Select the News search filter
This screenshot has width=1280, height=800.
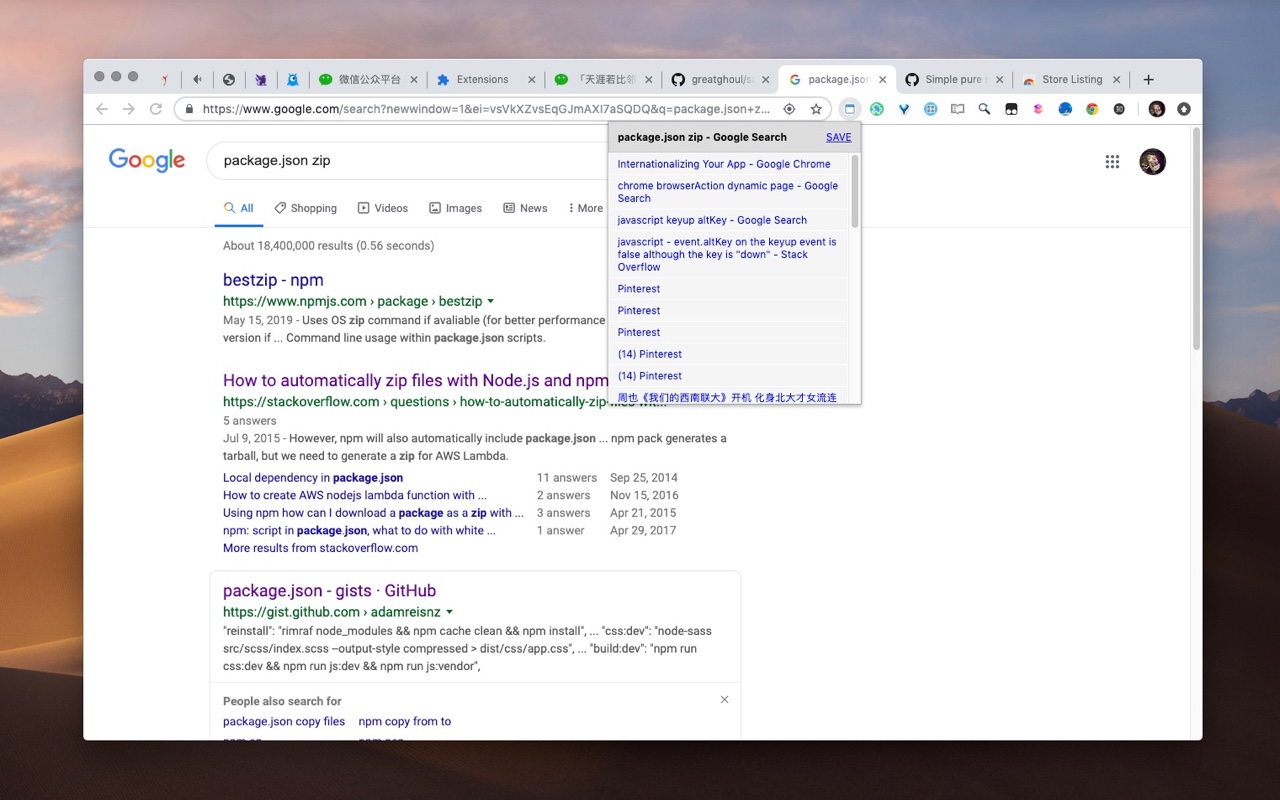[x=525, y=208]
